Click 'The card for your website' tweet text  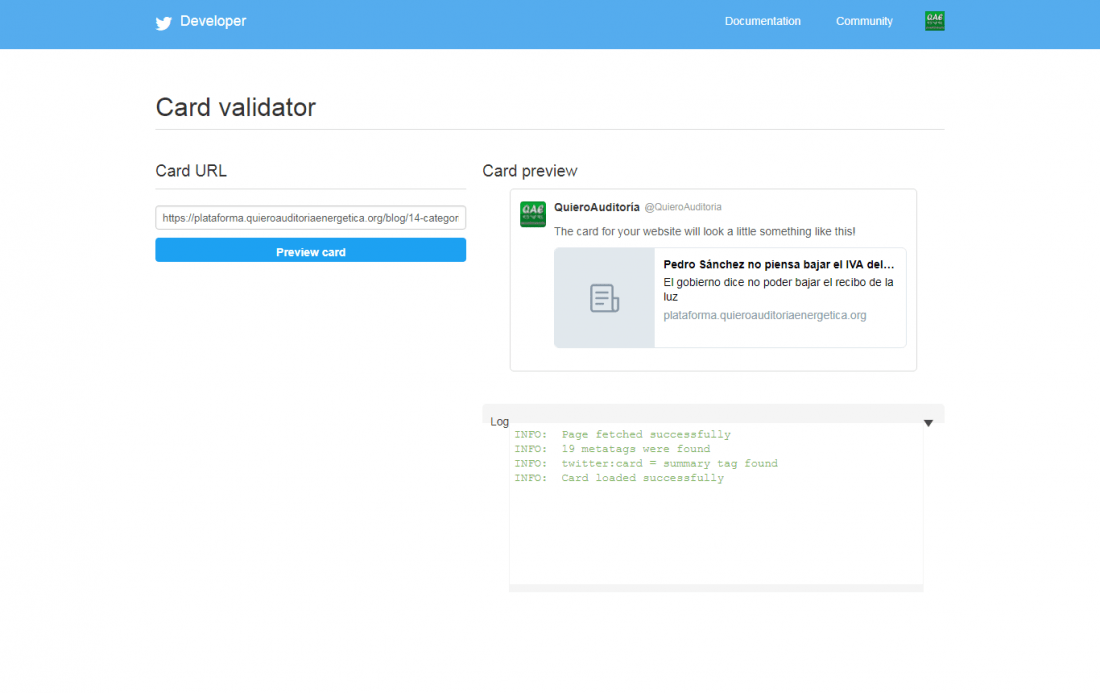coord(704,231)
